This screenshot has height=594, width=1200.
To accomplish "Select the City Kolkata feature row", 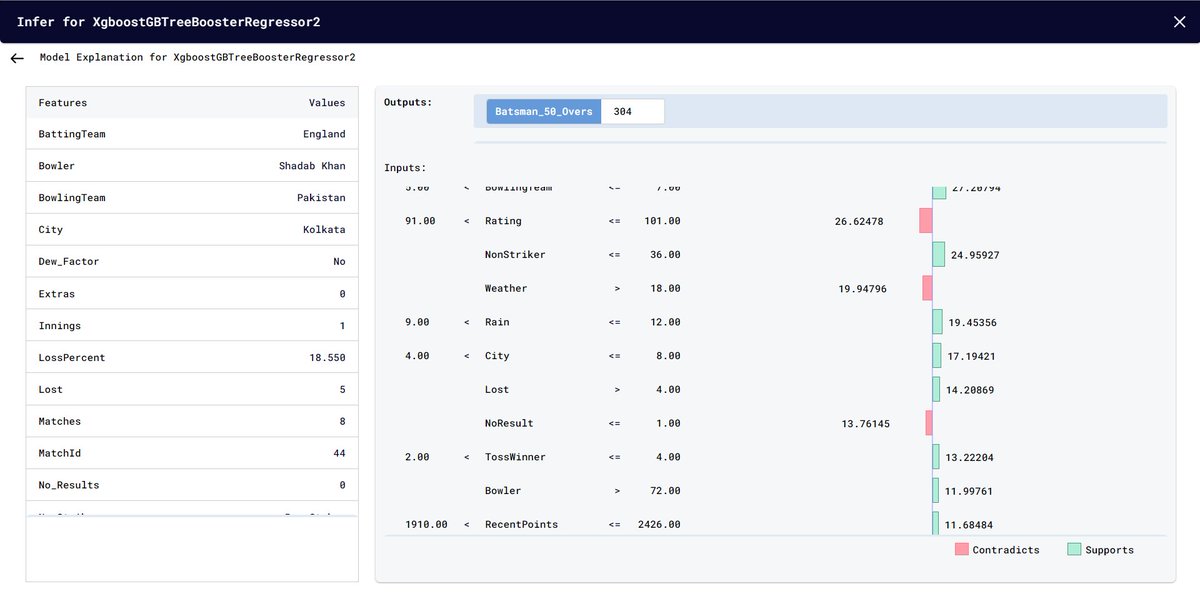I will point(190,229).
